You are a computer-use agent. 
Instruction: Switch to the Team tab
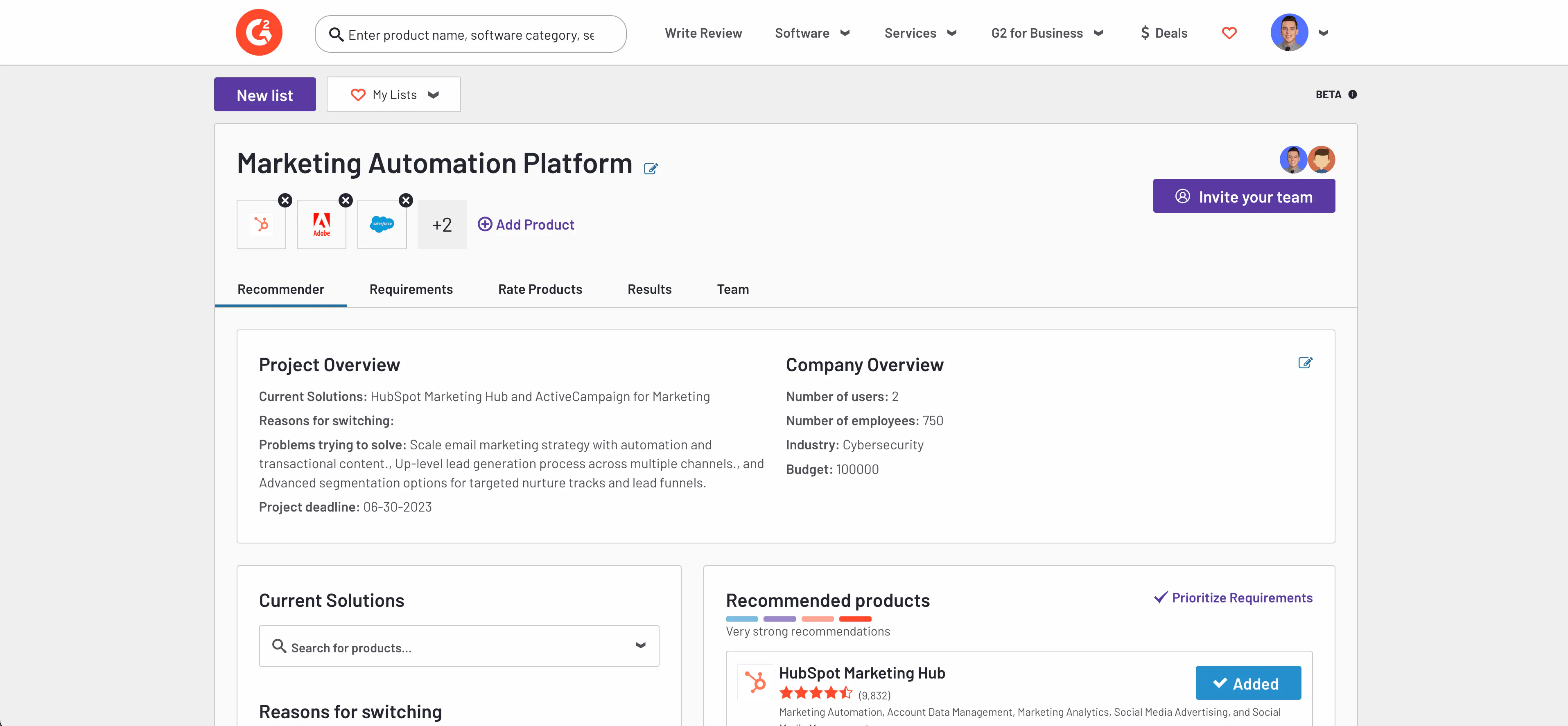[x=732, y=289]
